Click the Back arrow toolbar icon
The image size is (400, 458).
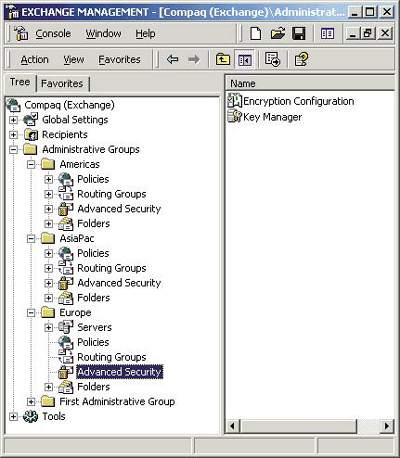point(172,60)
